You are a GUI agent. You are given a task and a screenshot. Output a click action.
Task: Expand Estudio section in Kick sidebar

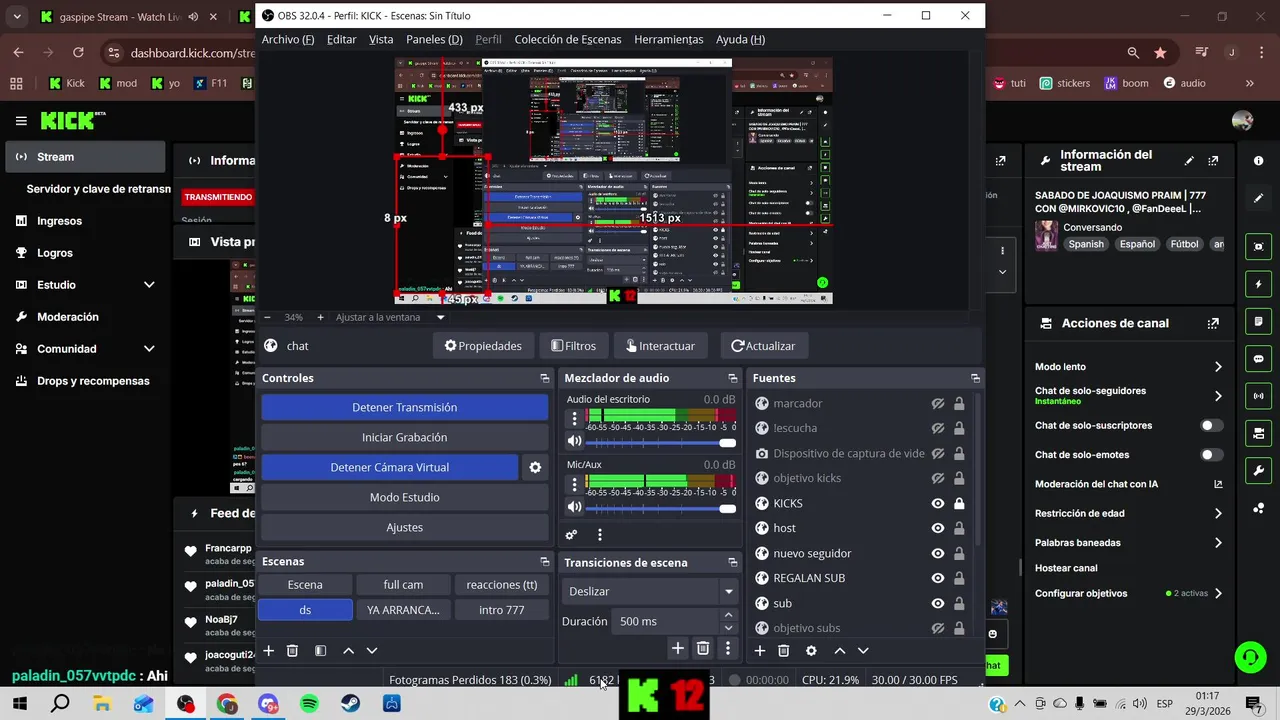(x=149, y=285)
